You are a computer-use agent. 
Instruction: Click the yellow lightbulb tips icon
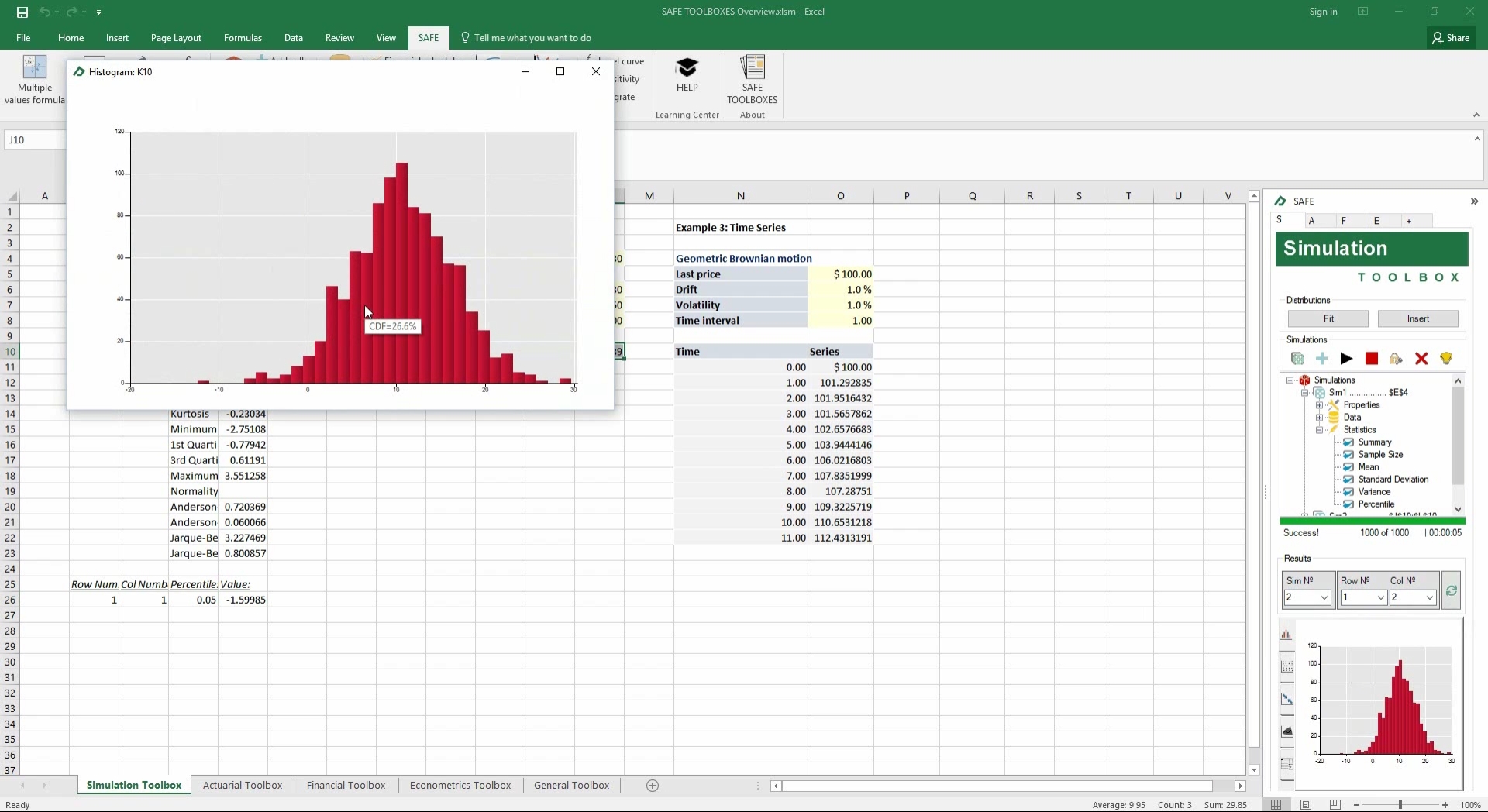tap(1446, 359)
